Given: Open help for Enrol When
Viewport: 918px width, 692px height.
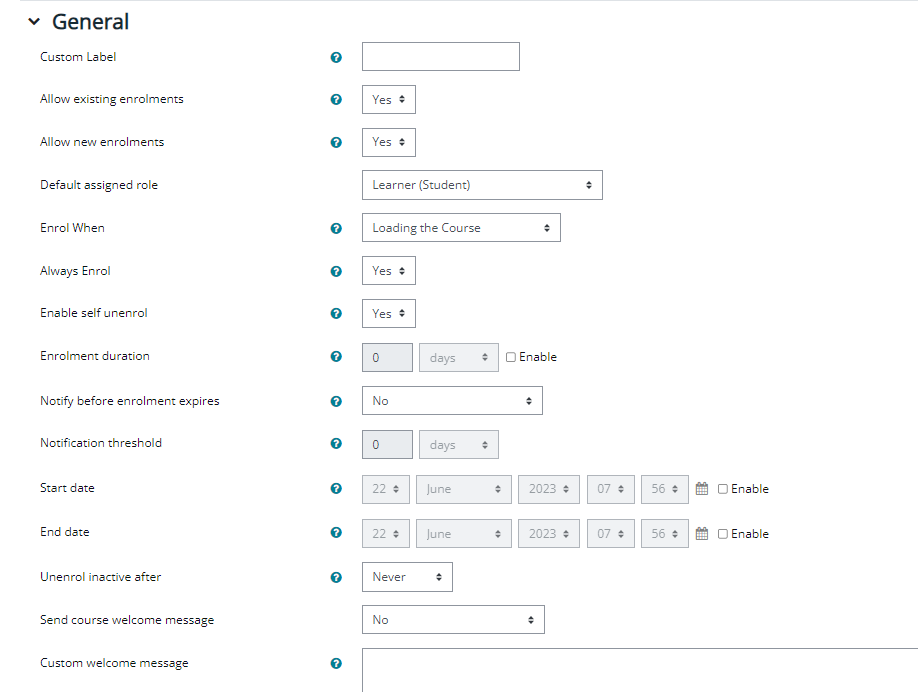Looking at the screenshot, I should tap(336, 228).
